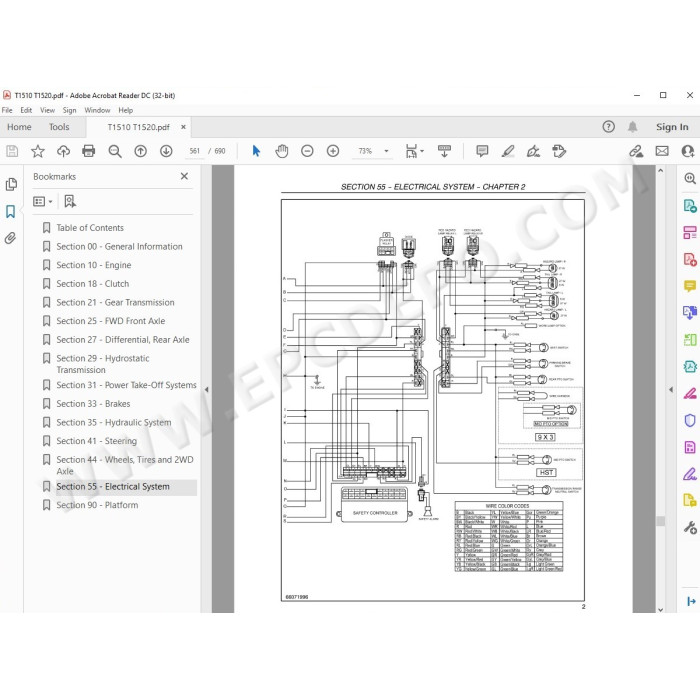Image resolution: width=700 pixels, height=700 pixels.
Task: Switch to the Tools tab
Action: coord(59,127)
